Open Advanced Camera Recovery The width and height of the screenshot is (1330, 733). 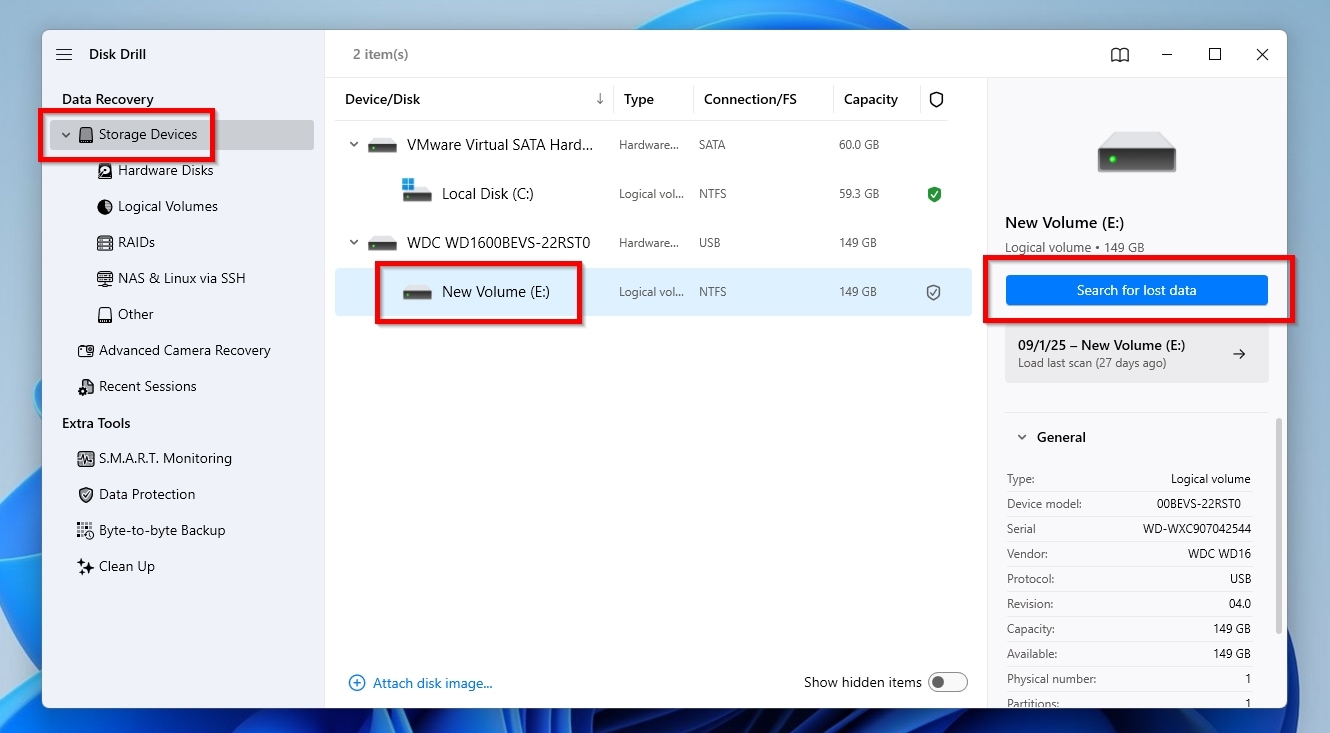click(x=184, y=350)
